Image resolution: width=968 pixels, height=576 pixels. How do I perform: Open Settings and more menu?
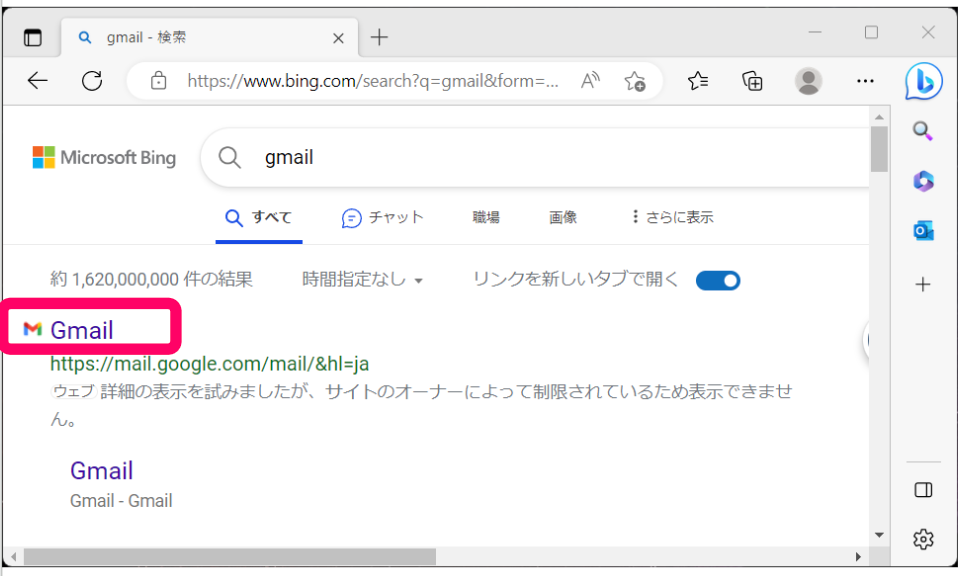(x=866, y=81)
